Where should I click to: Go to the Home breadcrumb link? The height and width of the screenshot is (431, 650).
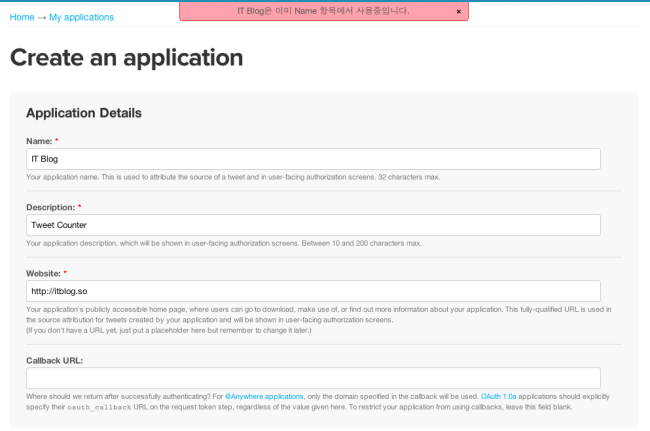coord(22,17)
